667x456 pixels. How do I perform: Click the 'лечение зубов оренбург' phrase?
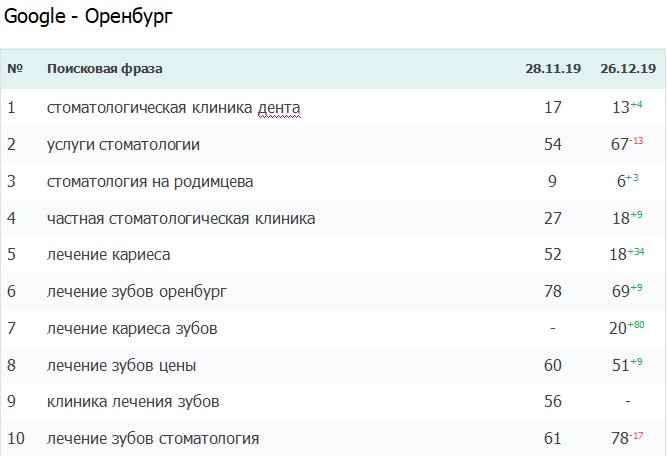coord(137,291)
